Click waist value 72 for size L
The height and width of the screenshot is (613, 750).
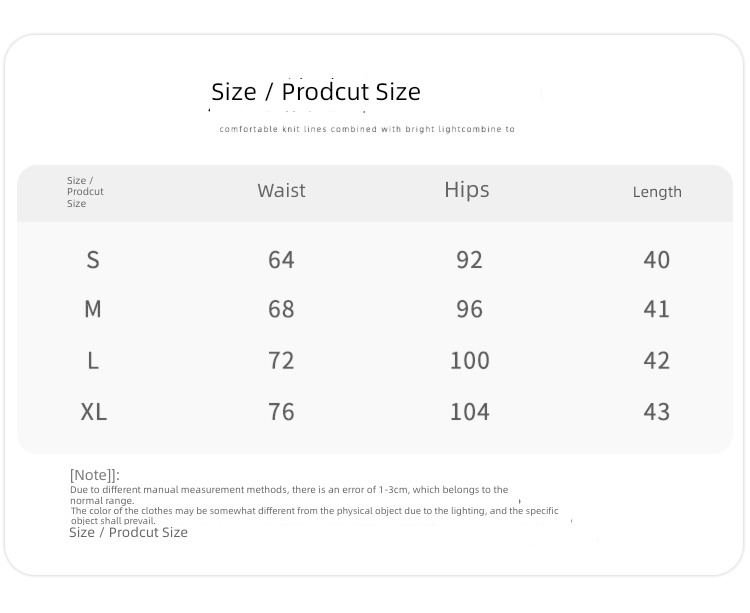point(281,361)
